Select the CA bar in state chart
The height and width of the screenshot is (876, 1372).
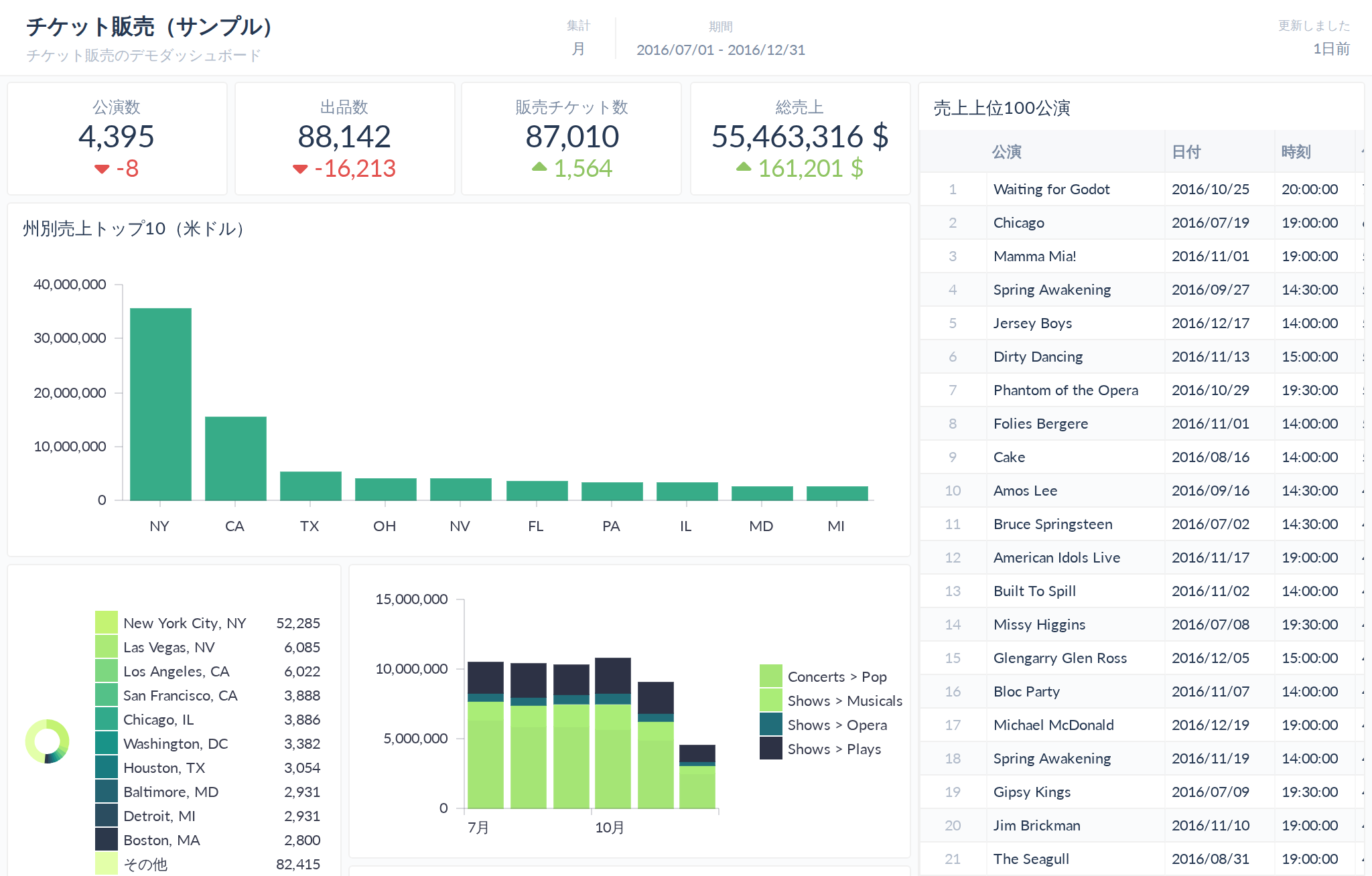coord(236,458)
